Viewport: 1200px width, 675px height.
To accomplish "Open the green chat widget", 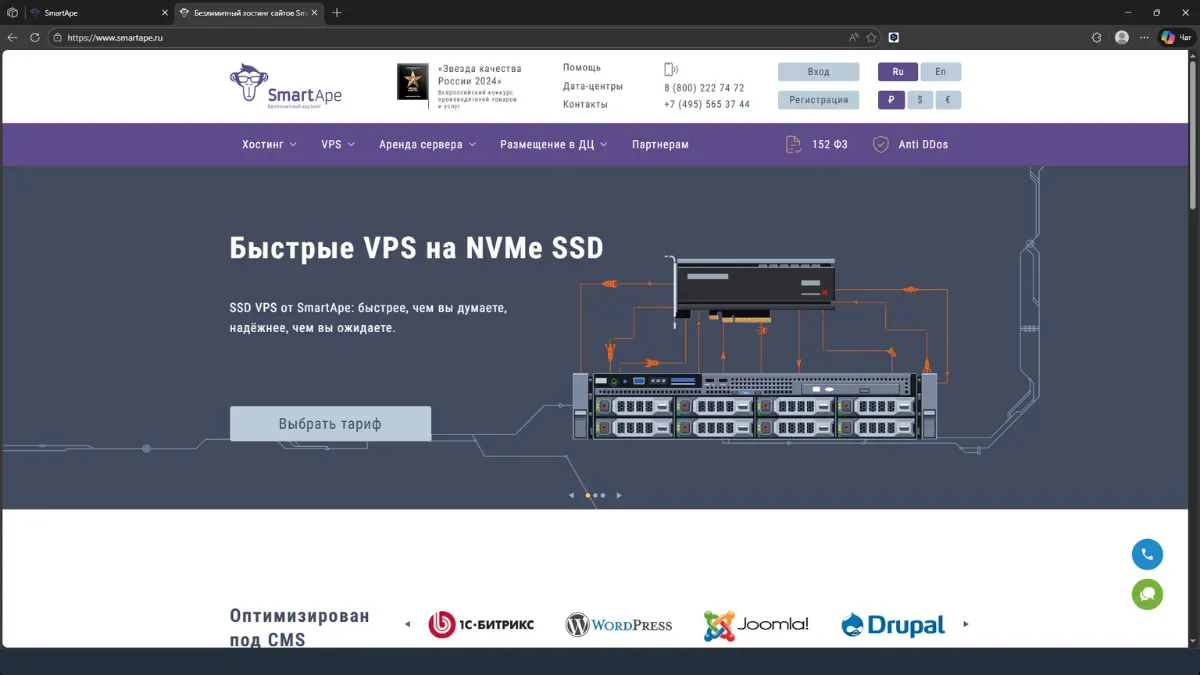I will tap(1147, 594).
